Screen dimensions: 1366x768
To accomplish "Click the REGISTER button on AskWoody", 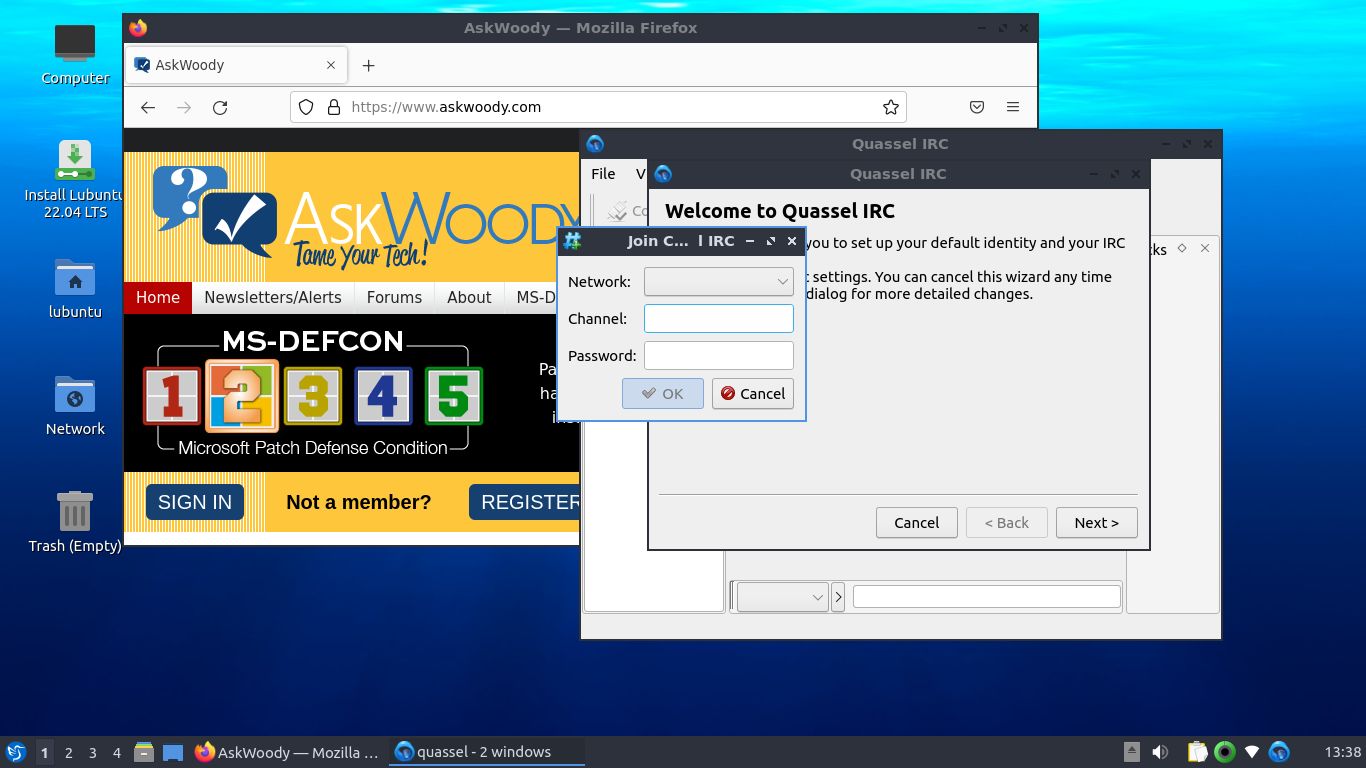I will click(x=525, y=502).
